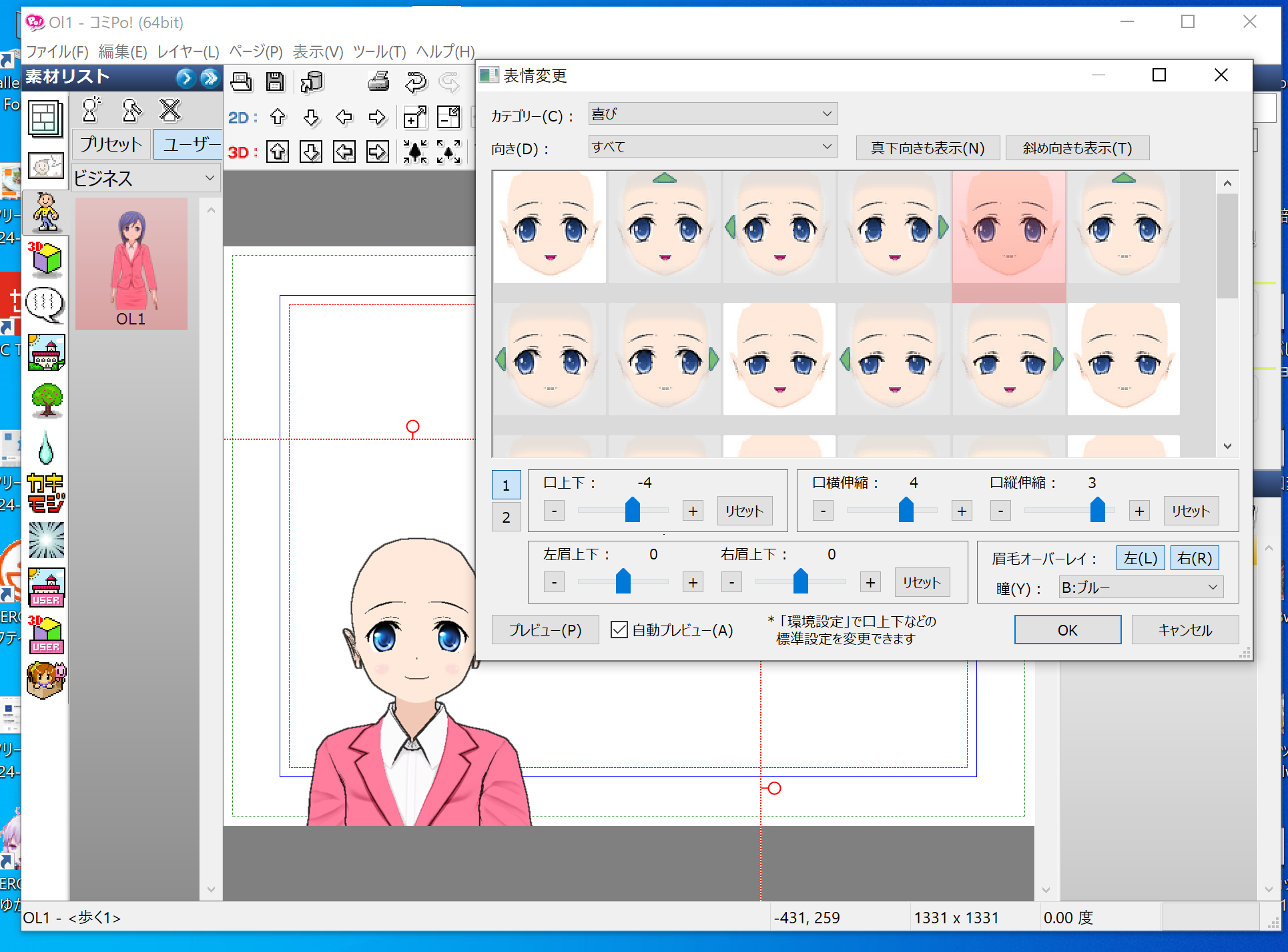Click the OK button in dialog
This screenshot has width=1288, height=952.
click(x=1067, y=630)
